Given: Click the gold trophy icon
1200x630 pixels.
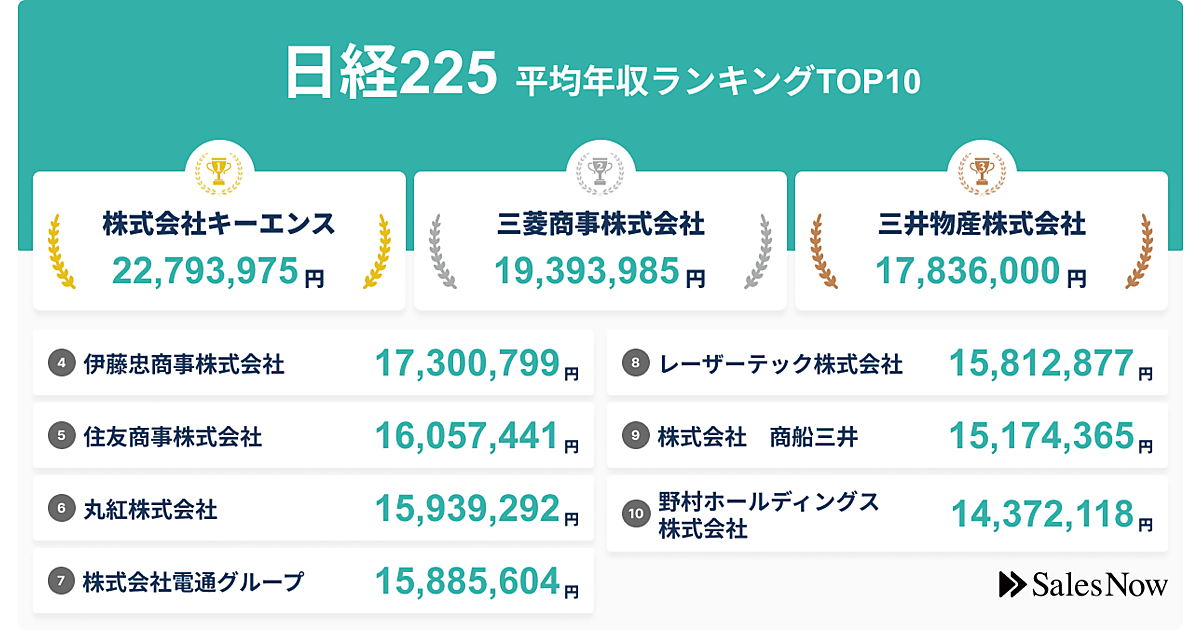Looking at the screenshot, I should pos(219,172).
